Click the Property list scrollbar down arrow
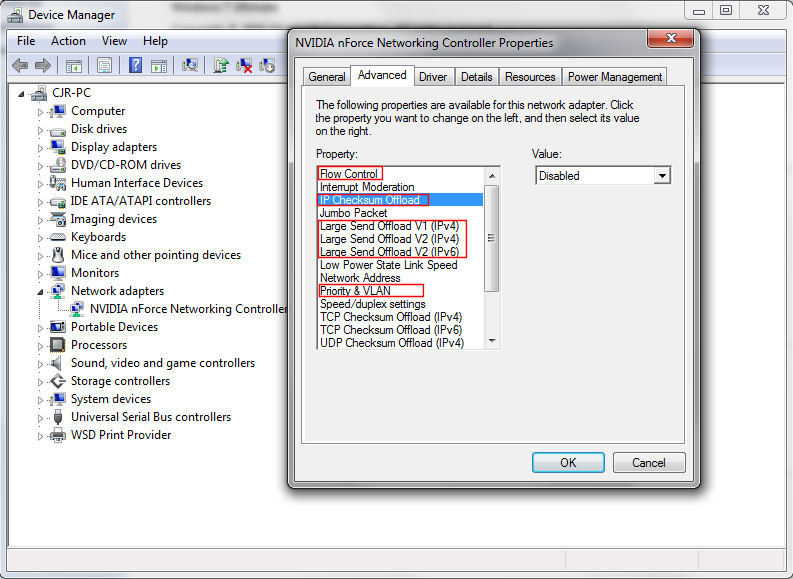Image resolution: width=793 pixels, height=579 pixels. point(492,341)
